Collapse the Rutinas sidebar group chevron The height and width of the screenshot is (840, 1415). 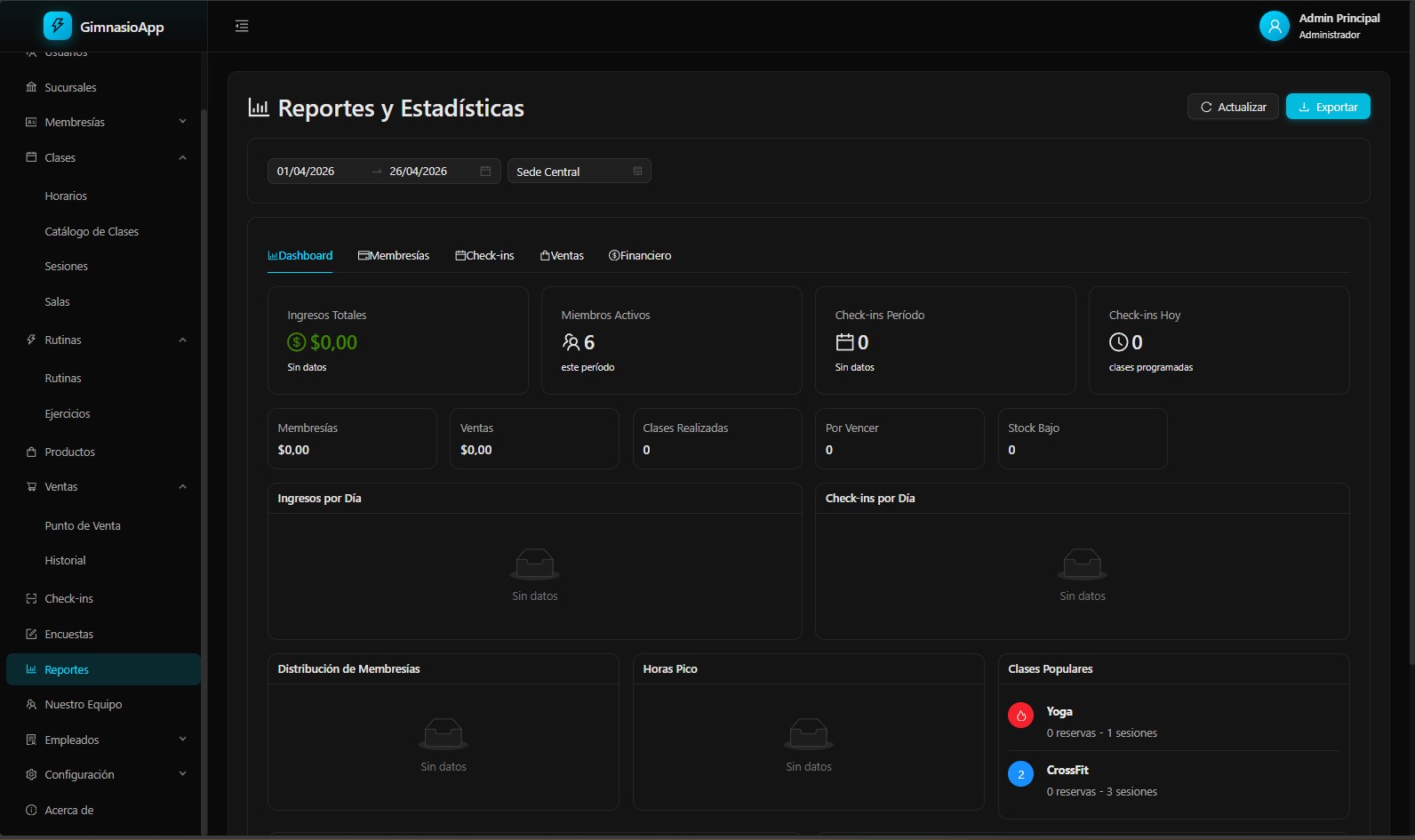(x=182, y=340)
